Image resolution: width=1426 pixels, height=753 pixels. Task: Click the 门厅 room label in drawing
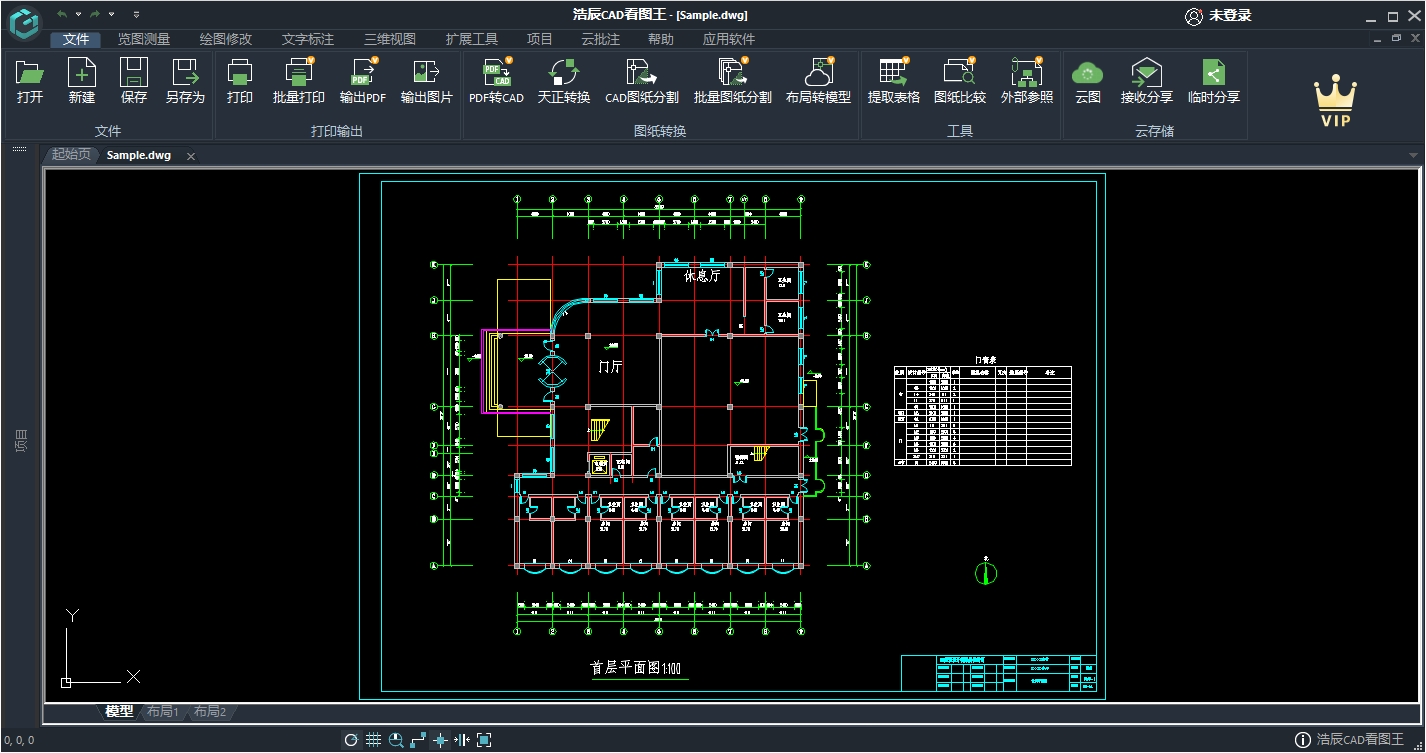[611, 367]
